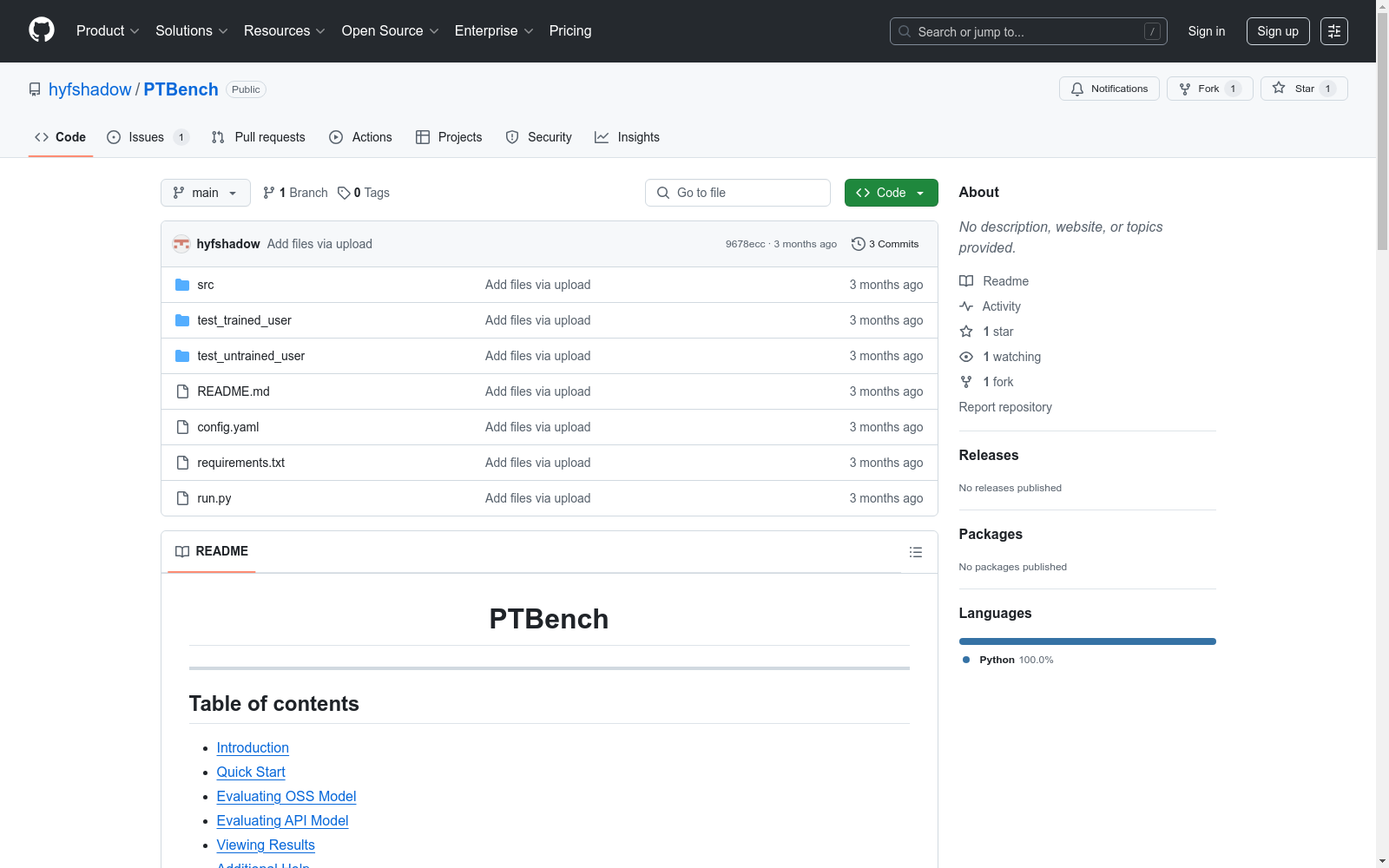
Task: Click the book icon beside Readme
Action: click(x=966, y=281)
